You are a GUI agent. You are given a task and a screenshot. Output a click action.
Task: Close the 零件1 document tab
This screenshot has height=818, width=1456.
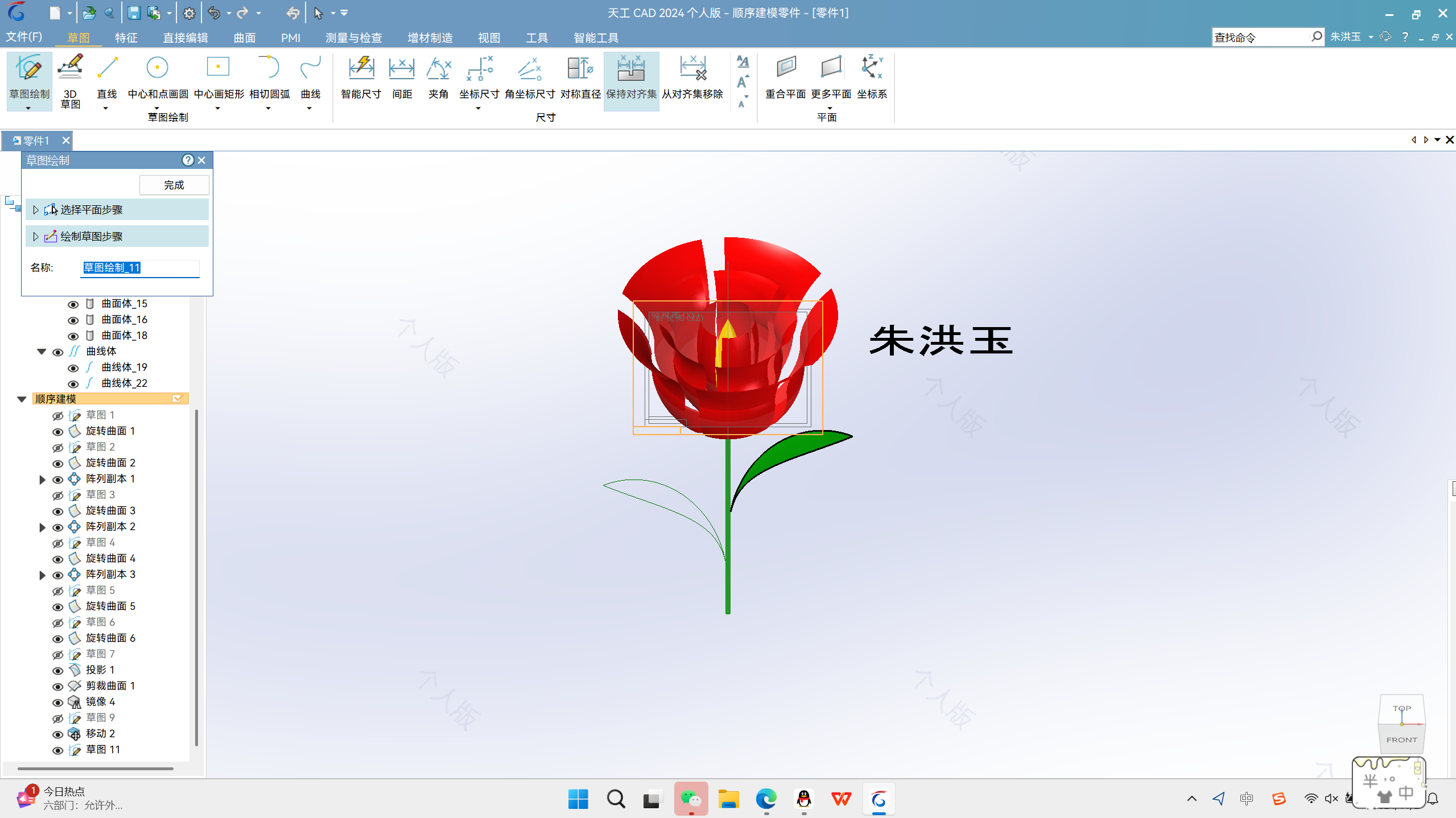pyautogui.click(x=66, y=141)
